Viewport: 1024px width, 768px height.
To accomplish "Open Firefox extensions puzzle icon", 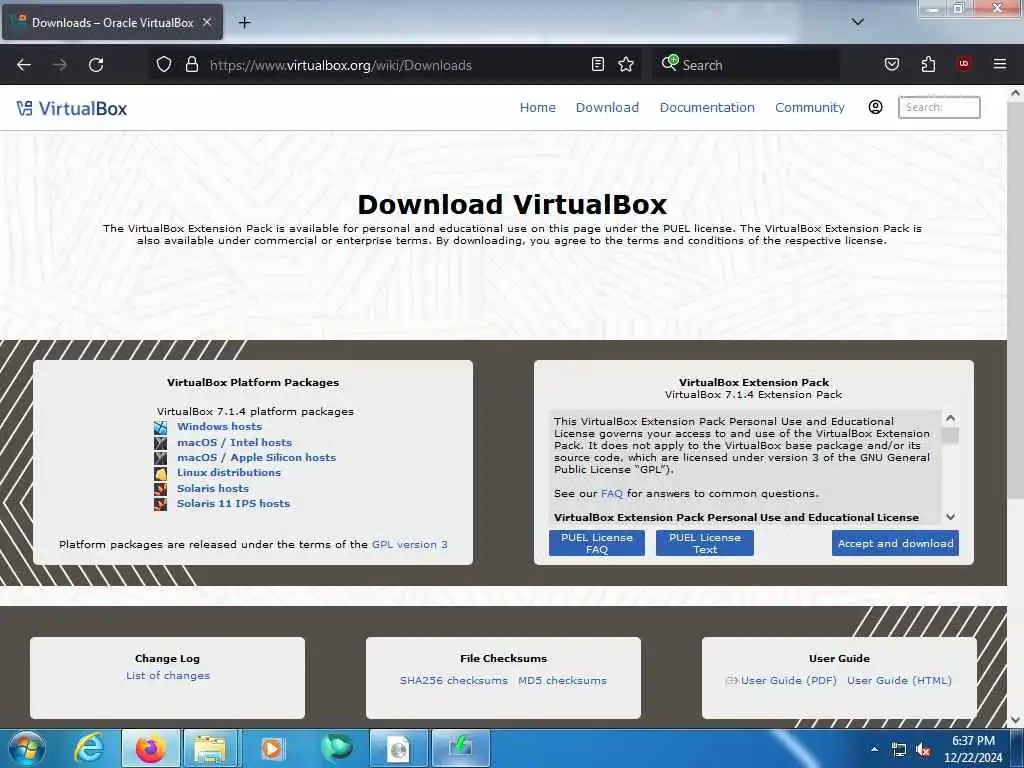I will pos(928,64).
